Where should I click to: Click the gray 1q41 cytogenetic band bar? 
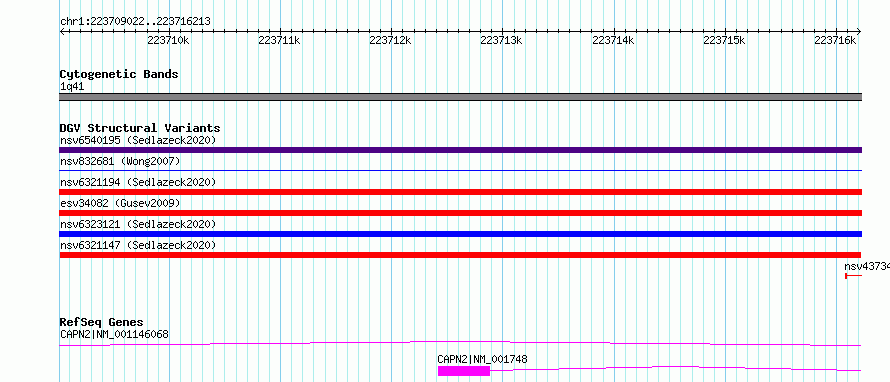(x=460, y=97)
